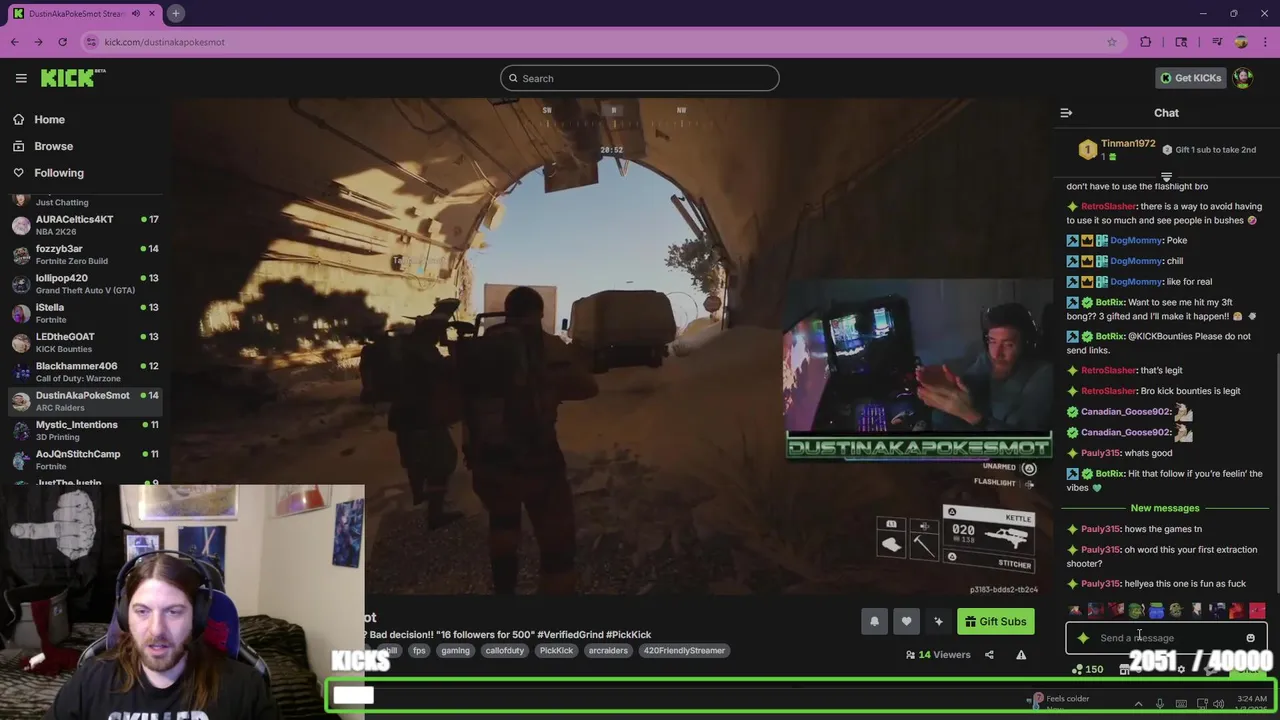Mute the browser tab audio icon
The height and width of the screenshot is (720, 1280).
click(136, 14)
